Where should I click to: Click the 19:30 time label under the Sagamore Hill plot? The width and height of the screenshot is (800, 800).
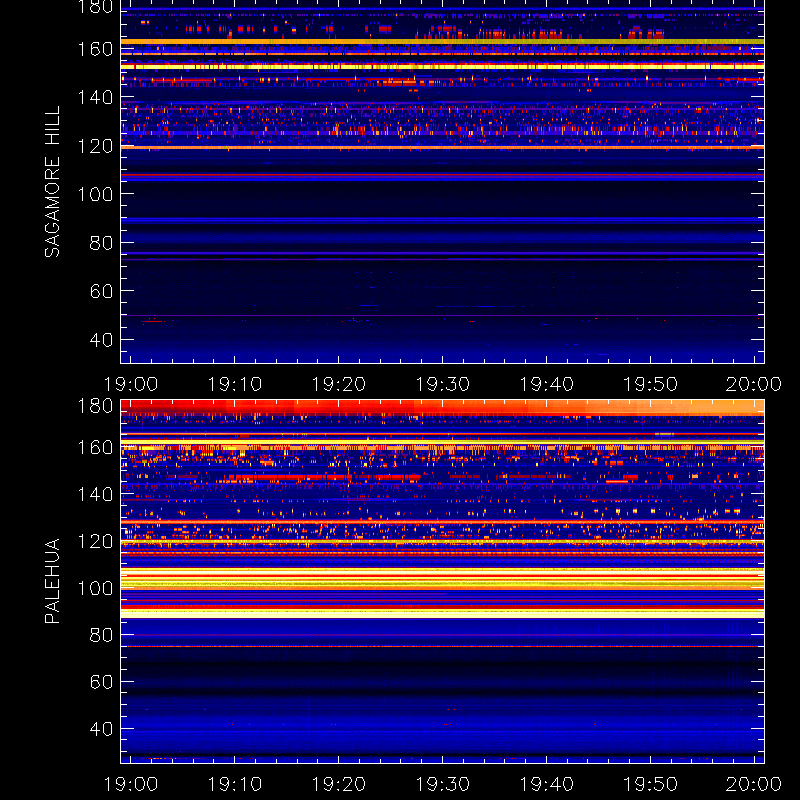pos(443,384)
